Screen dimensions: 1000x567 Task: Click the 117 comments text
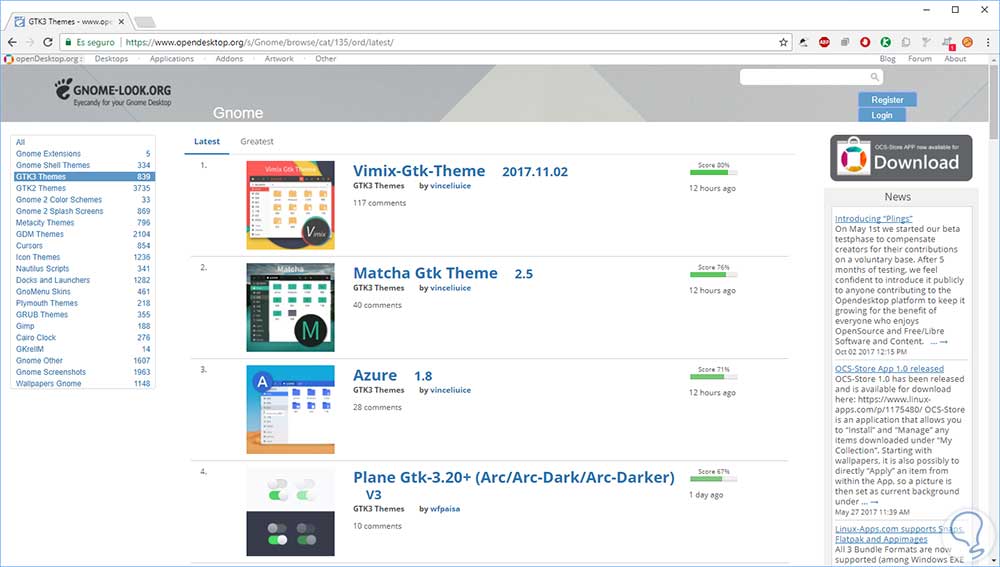[x=379, y=203]
